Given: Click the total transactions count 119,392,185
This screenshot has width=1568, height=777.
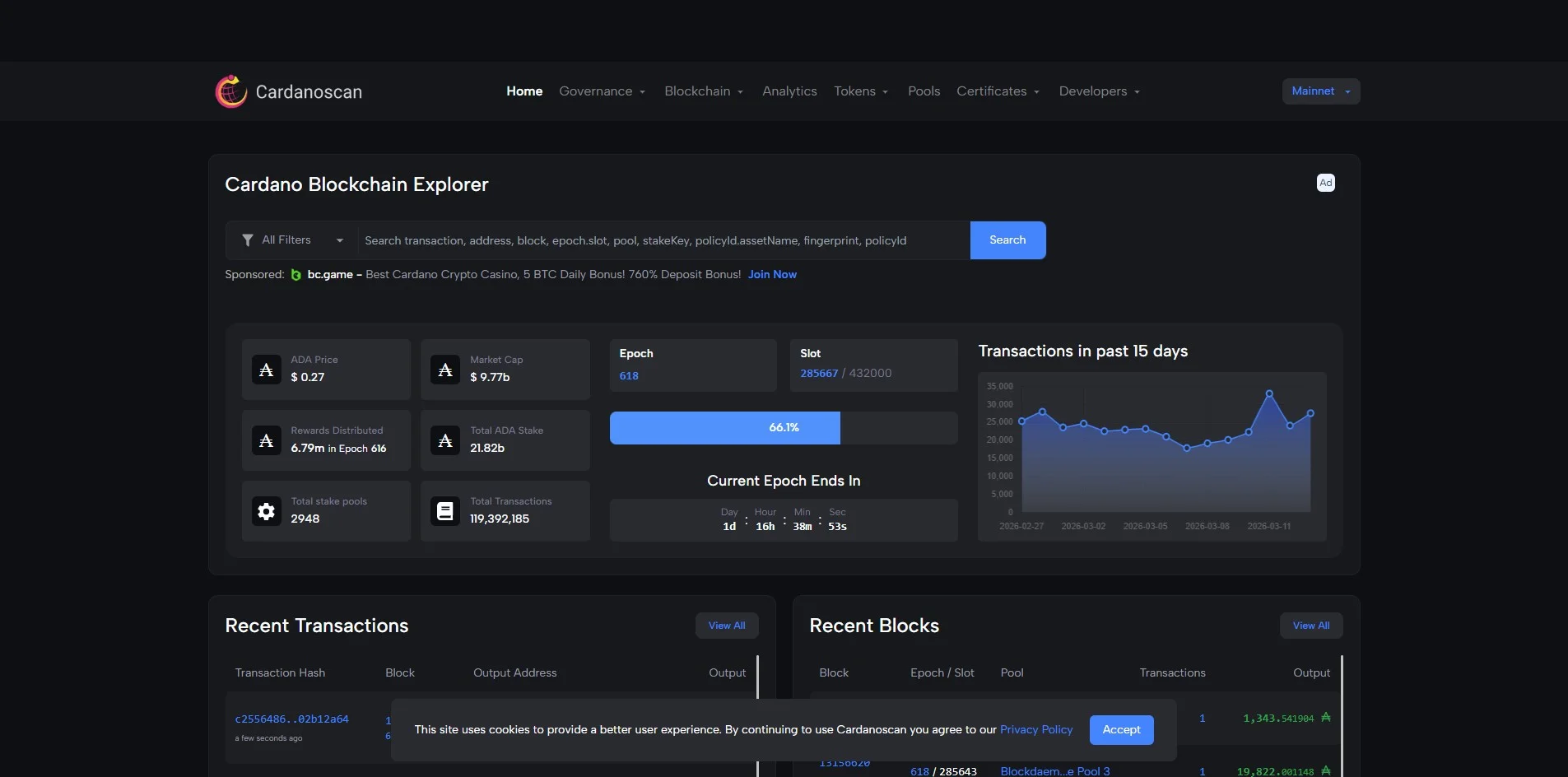Looking at the screenshot, I should pos(500,519).
